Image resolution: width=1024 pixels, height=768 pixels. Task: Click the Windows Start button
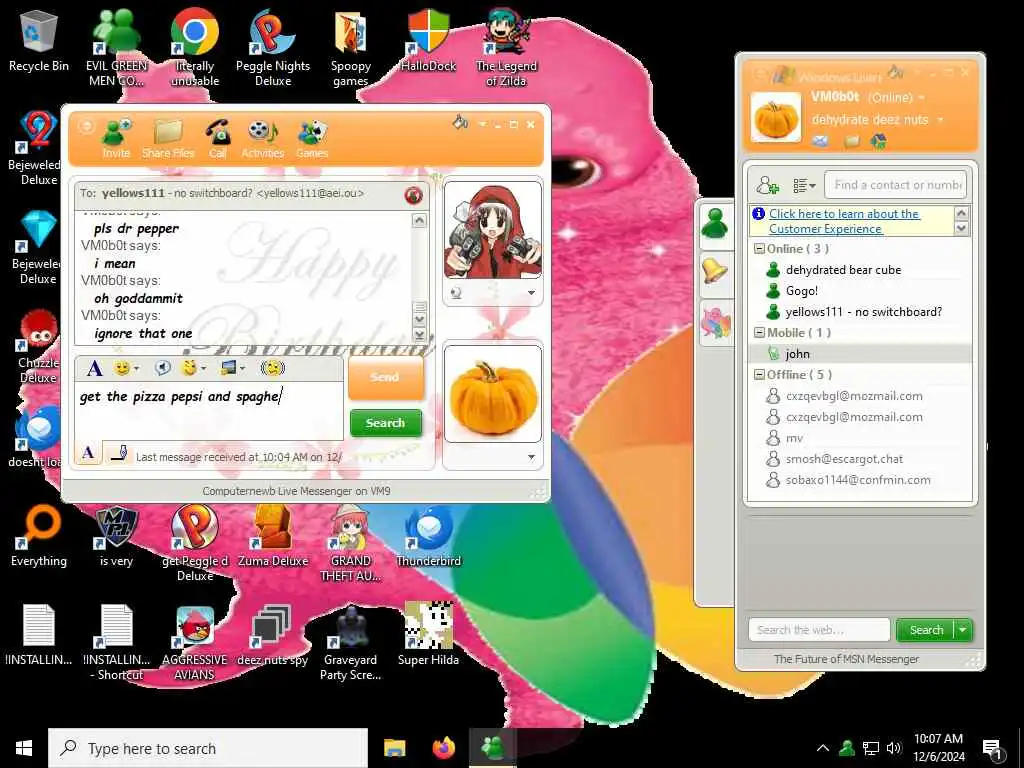click(24, 748)
